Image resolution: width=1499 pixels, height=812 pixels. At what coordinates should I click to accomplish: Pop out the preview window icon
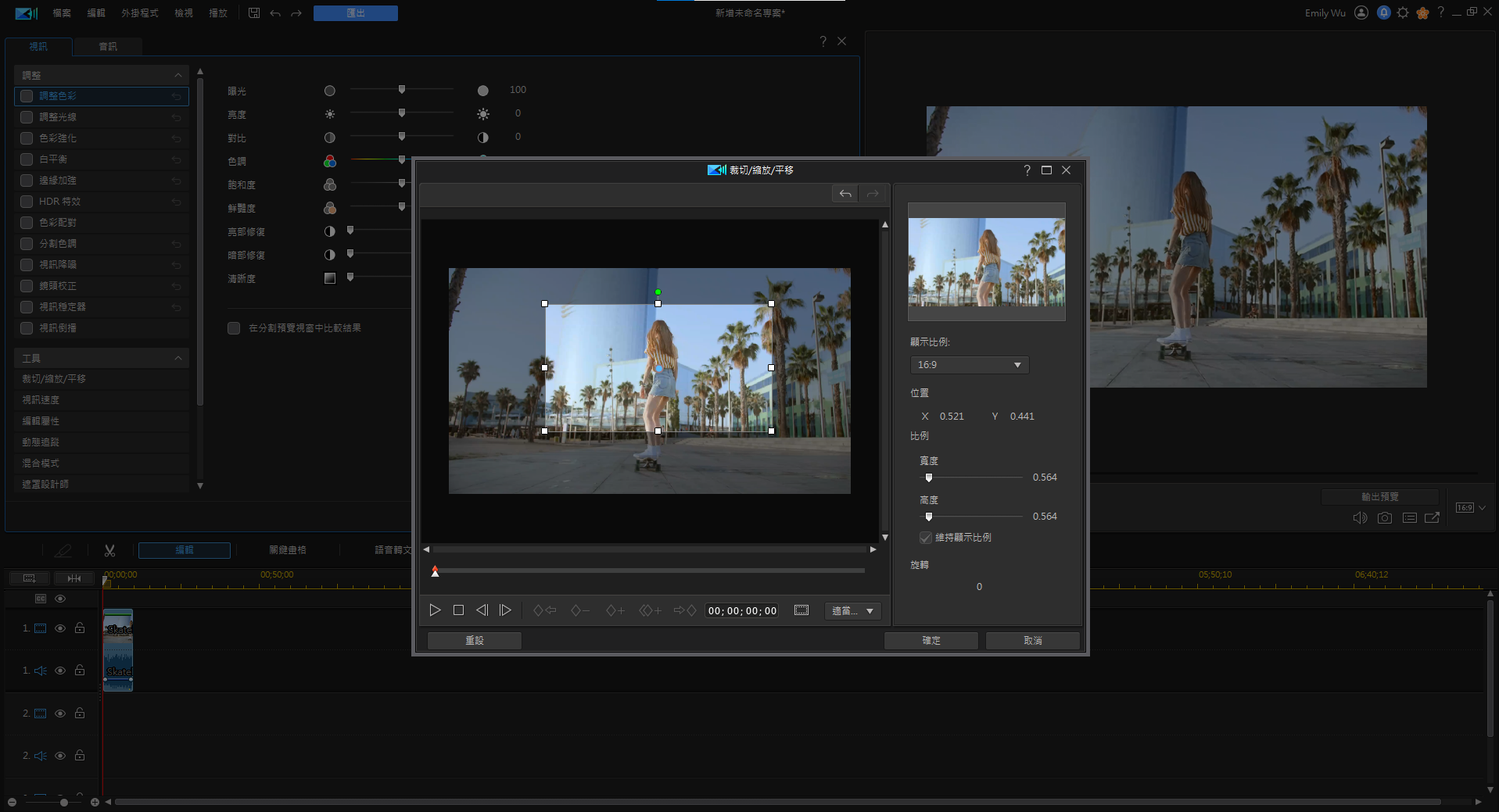pyautogui.click(x=1433, y=517)
